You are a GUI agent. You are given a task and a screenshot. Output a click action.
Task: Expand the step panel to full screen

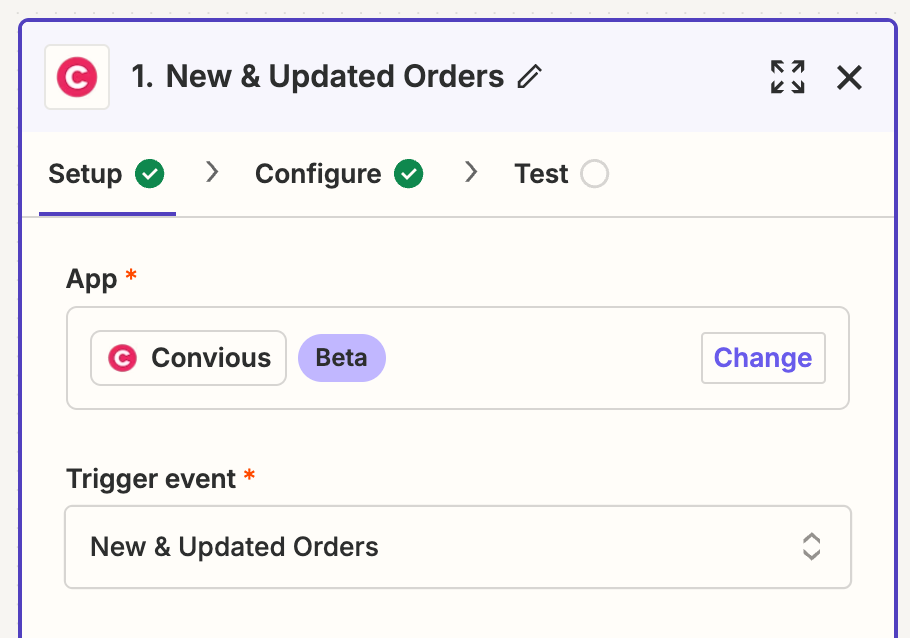coord(787,77)
